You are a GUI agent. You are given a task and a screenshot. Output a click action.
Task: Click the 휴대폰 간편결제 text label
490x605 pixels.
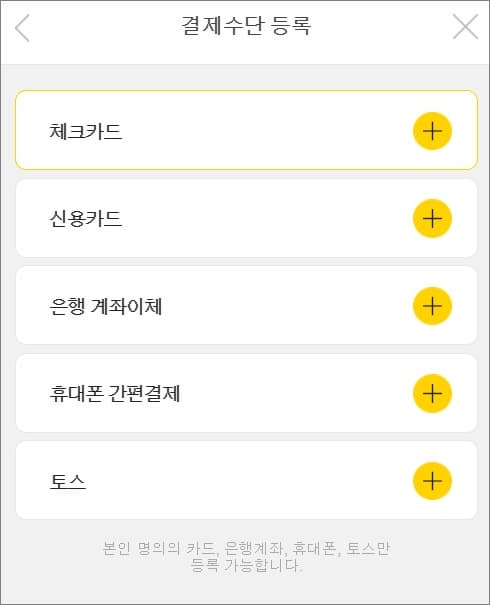click(115, 394)
